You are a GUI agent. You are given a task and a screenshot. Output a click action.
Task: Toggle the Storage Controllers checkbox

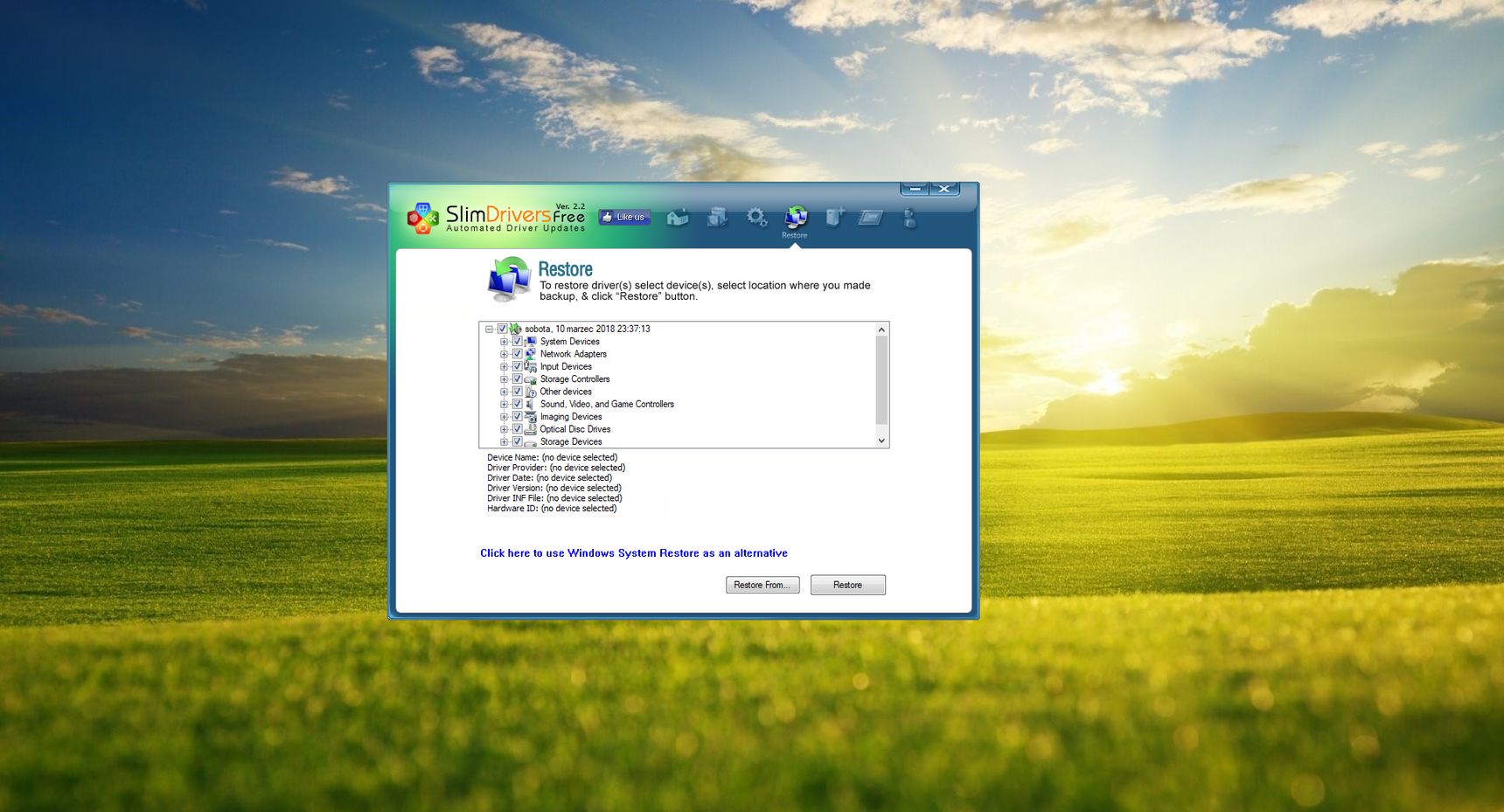click(x=517, y=379)
